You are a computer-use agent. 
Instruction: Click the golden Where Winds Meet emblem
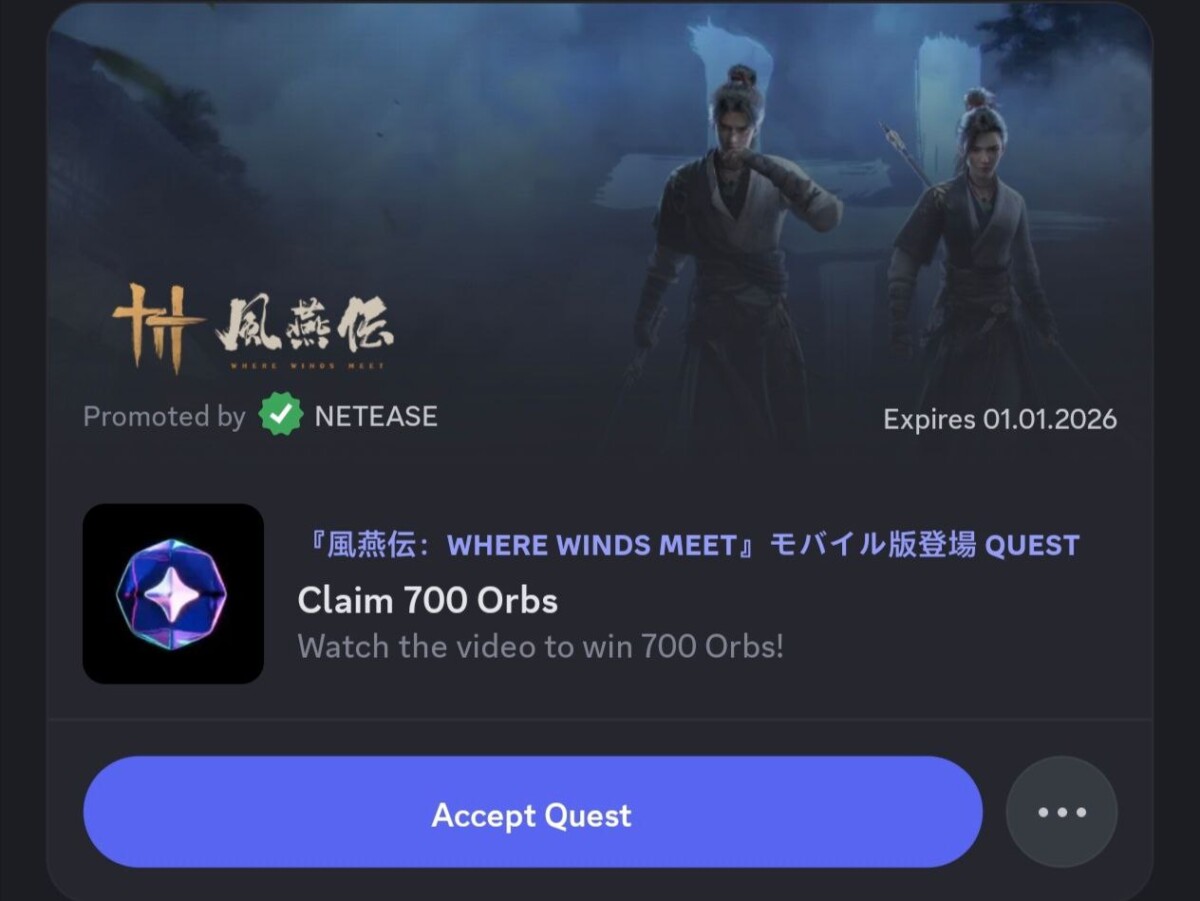click(x=158, y=327)
